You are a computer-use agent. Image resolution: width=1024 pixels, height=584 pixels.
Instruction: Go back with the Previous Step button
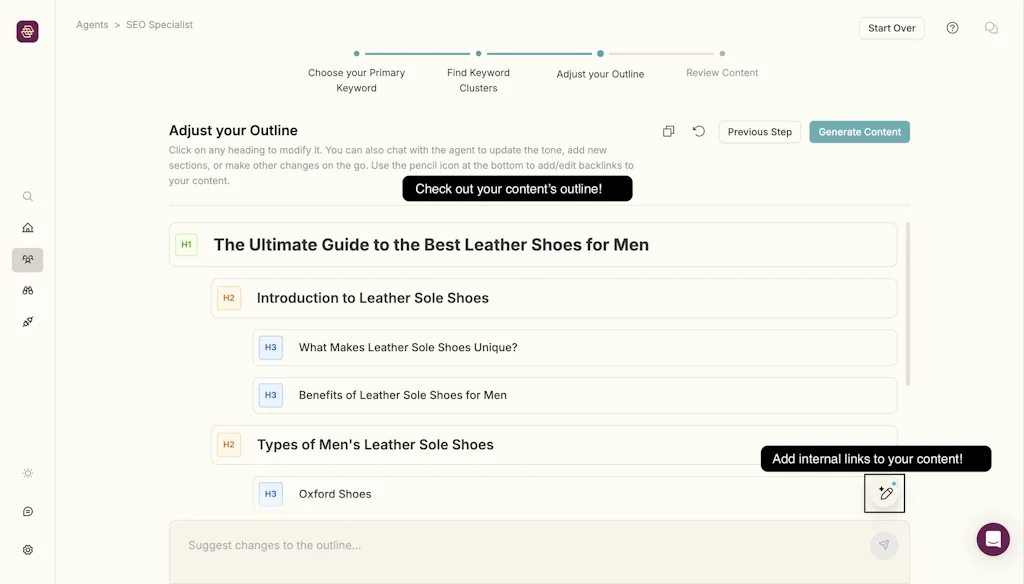coord(759,132)
